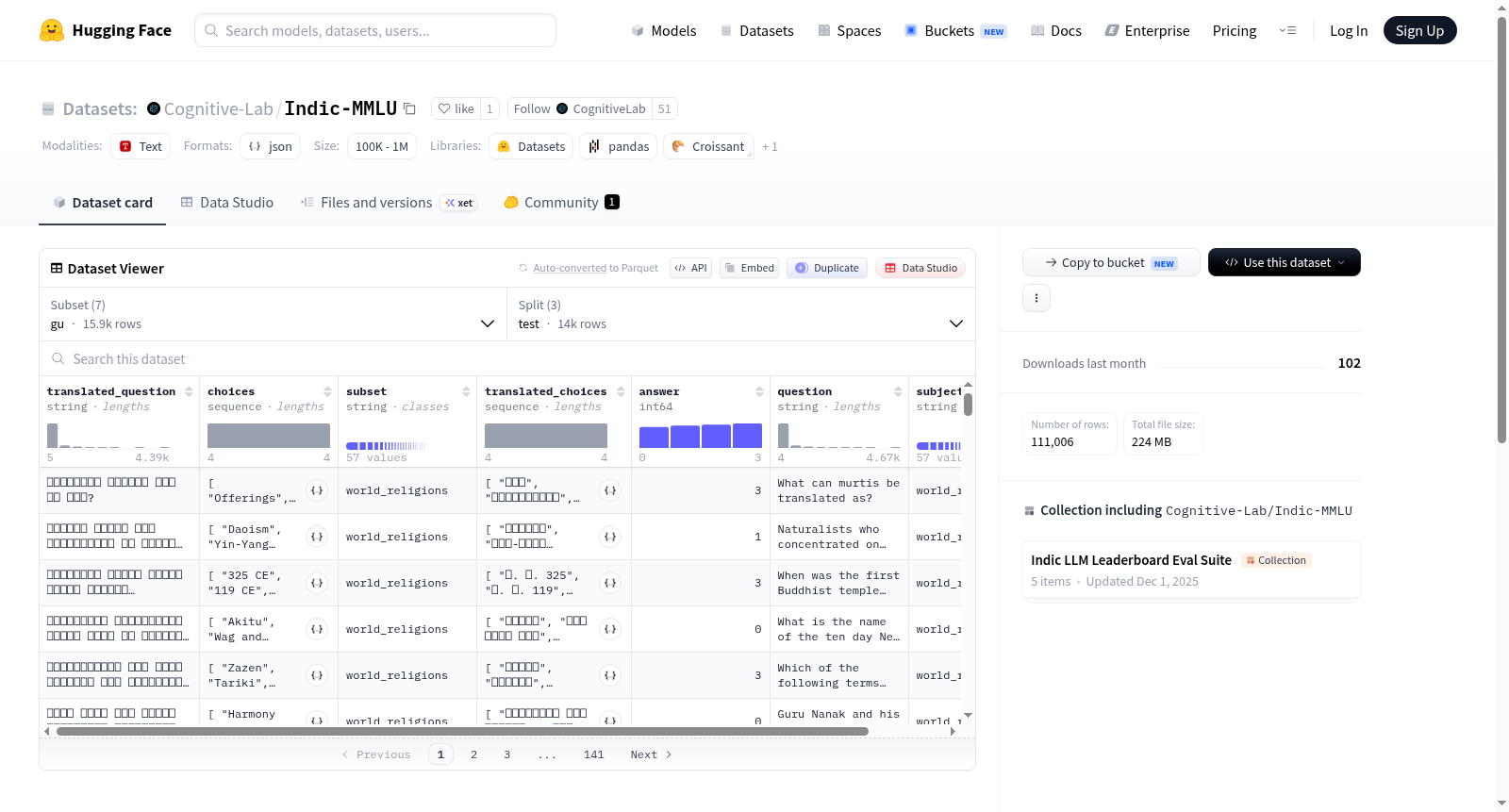Switch to Files and versions tab
Viewport: 1509px width, 812px height.
(388, 202)
